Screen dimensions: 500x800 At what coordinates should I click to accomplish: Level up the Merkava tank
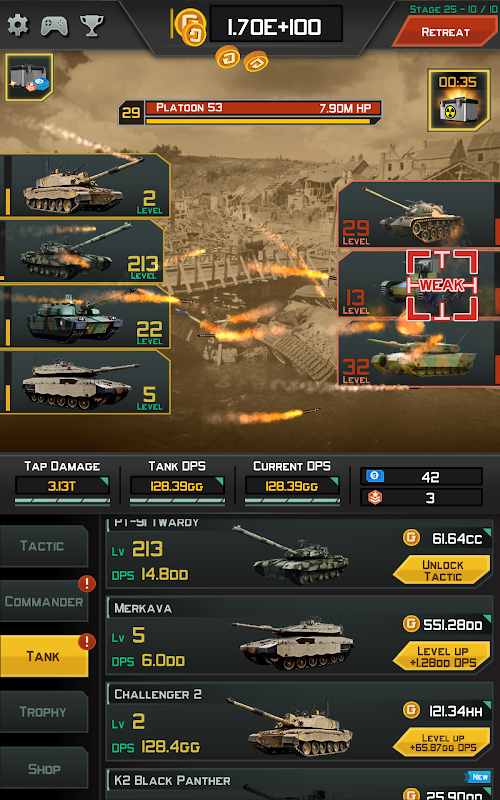tap(442, 657)
